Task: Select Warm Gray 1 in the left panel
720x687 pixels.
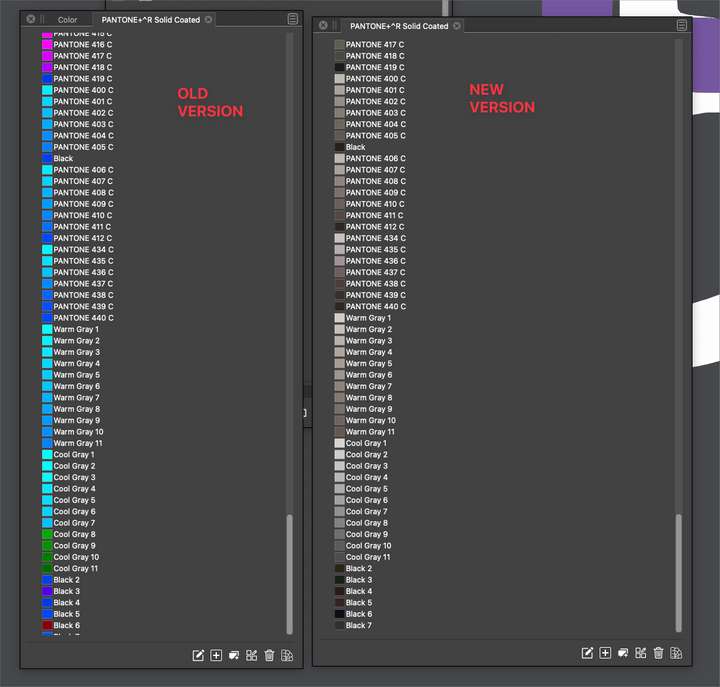Action: pos(76,329)
